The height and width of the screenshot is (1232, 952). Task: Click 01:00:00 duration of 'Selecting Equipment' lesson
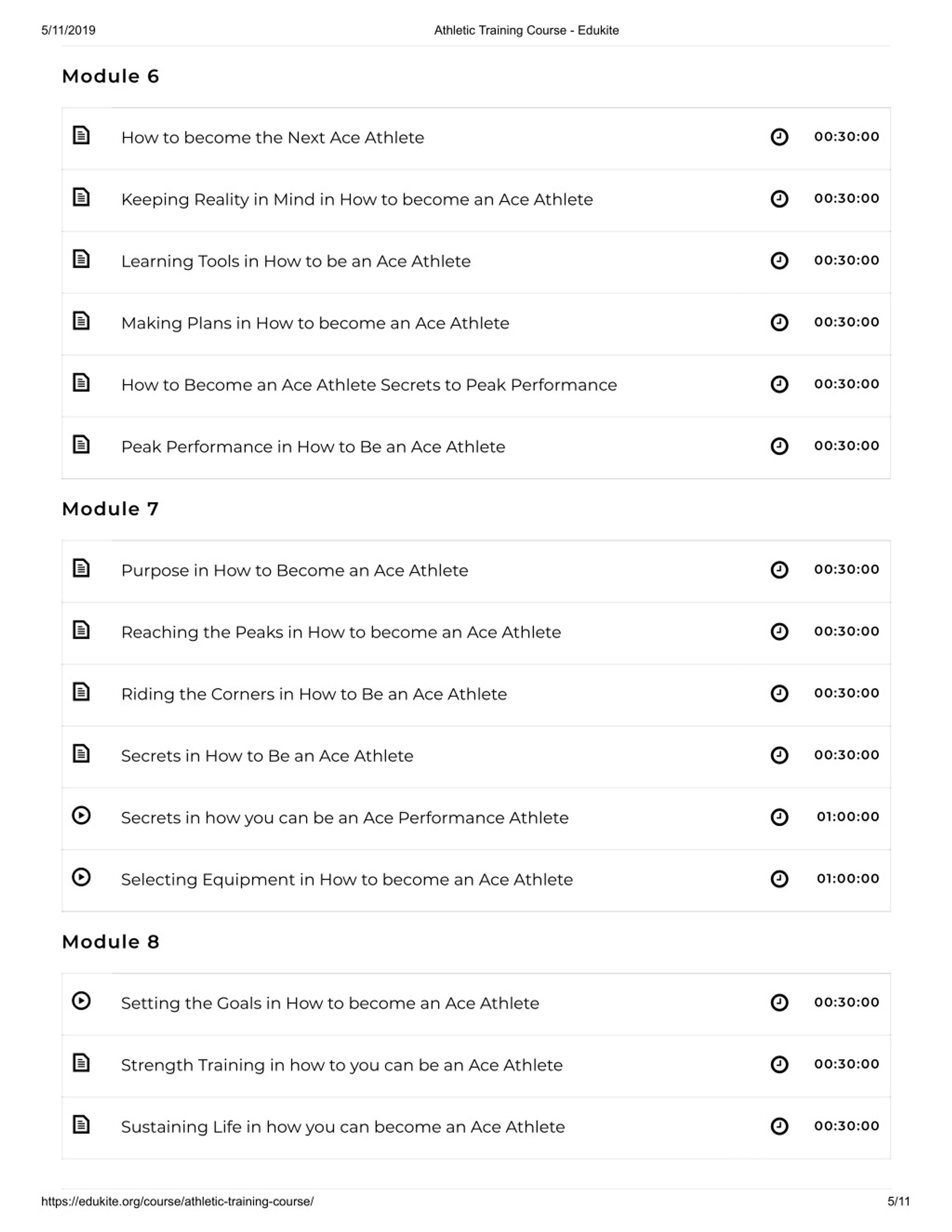click(848, 878)
